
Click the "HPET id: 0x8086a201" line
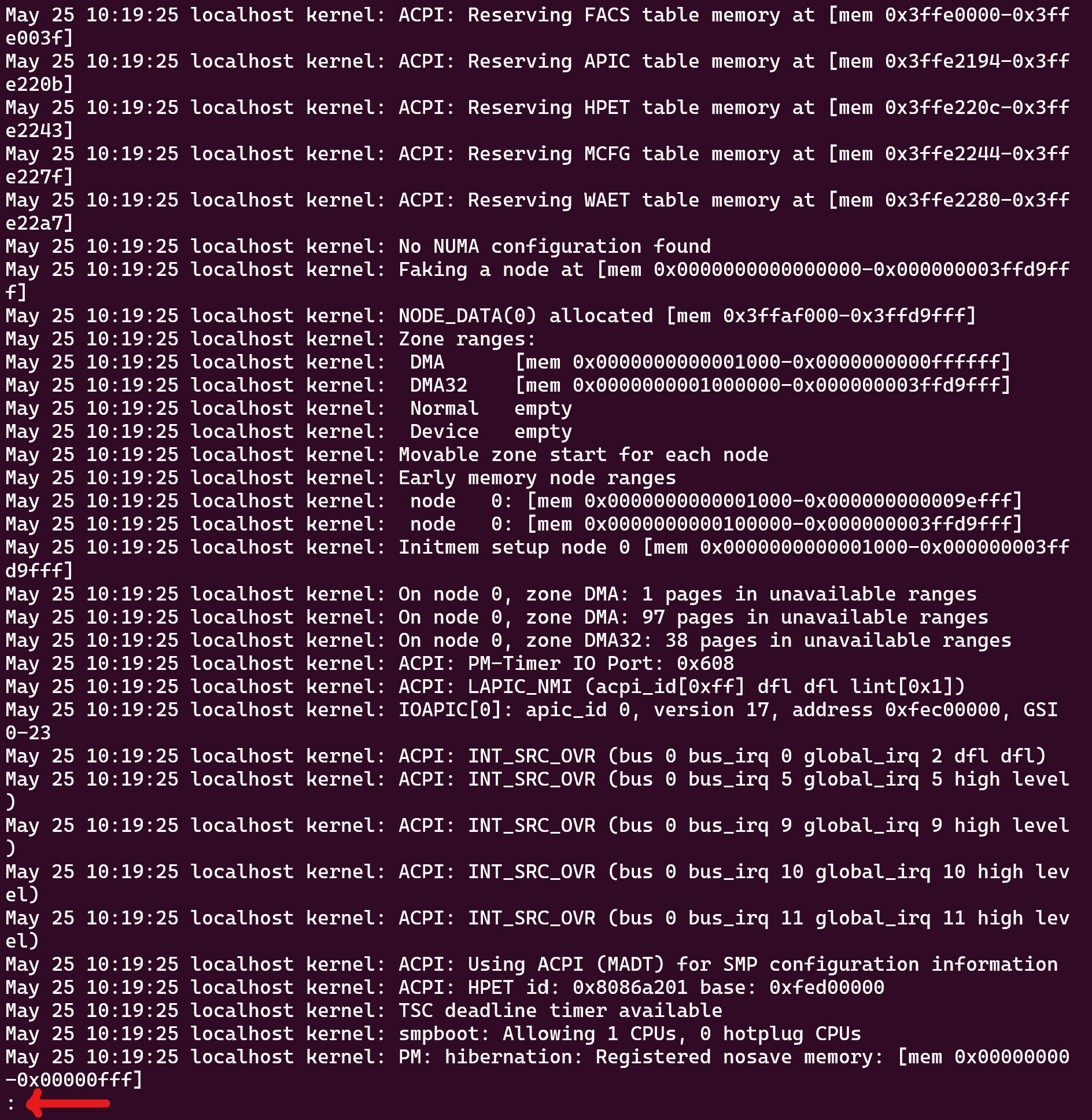(x=445, y=988)
